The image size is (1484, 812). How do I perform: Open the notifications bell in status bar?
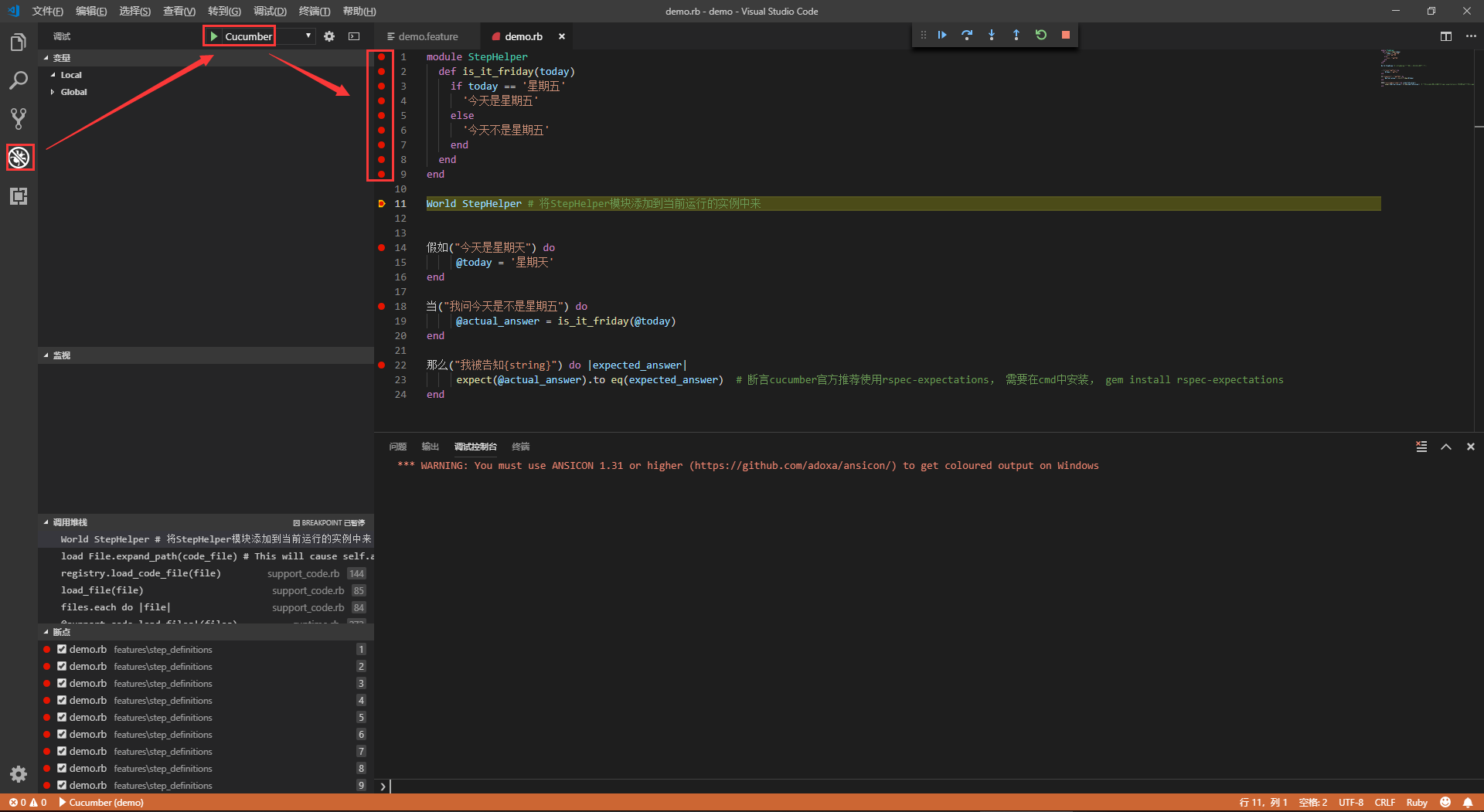point(1468,803)
